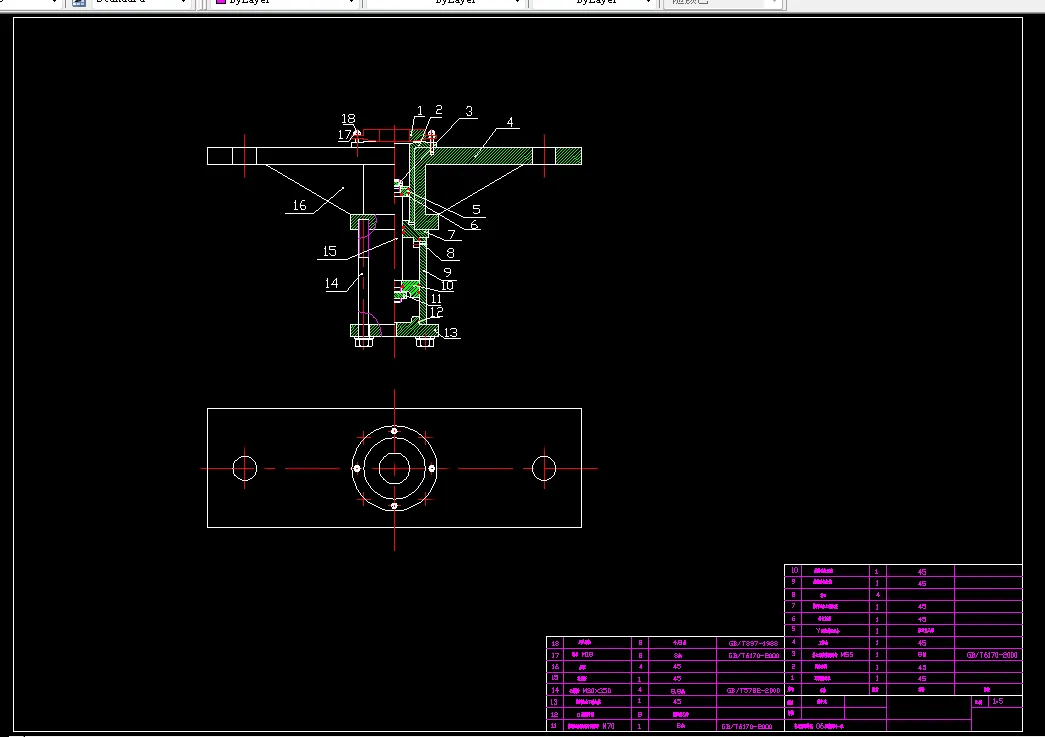Select balloon label 15 in the section view

click(x=329, y=251)
